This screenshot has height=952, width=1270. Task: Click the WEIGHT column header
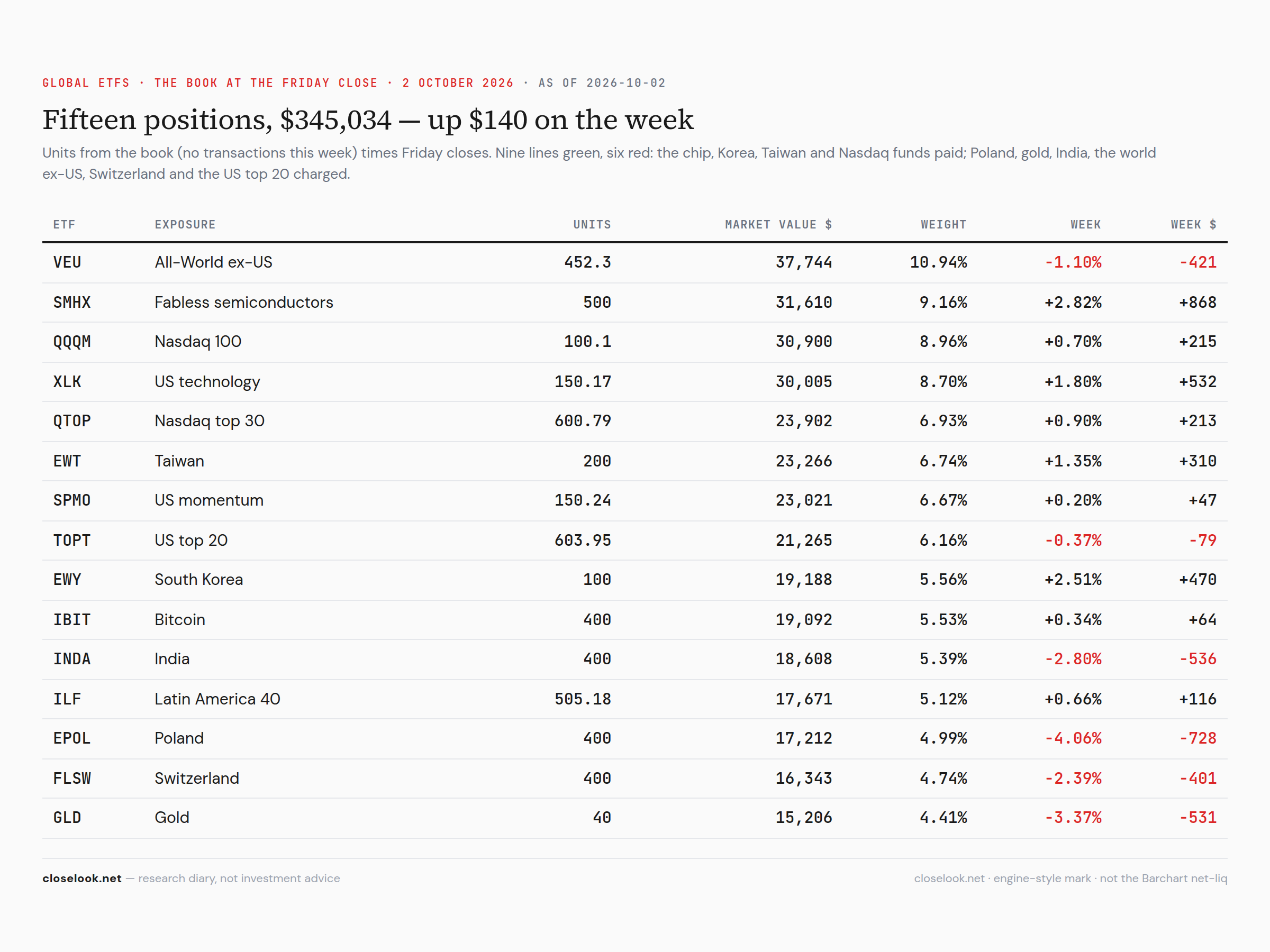(944, 224)
